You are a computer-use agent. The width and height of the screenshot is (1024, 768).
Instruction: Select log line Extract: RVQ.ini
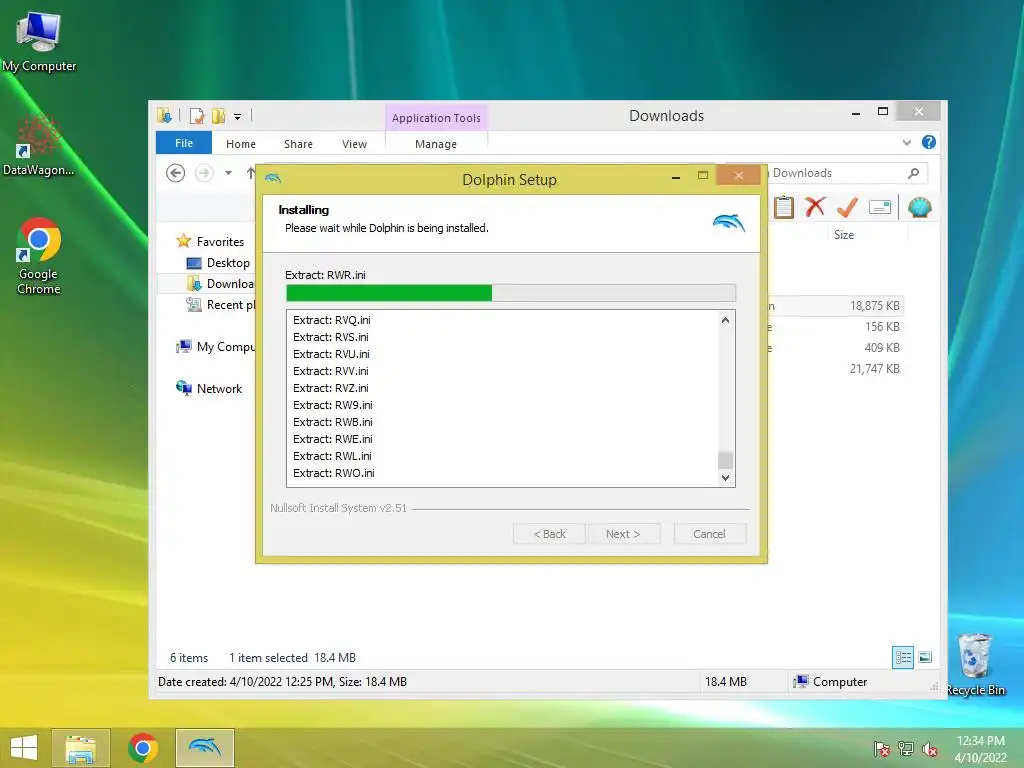point(332,320)
